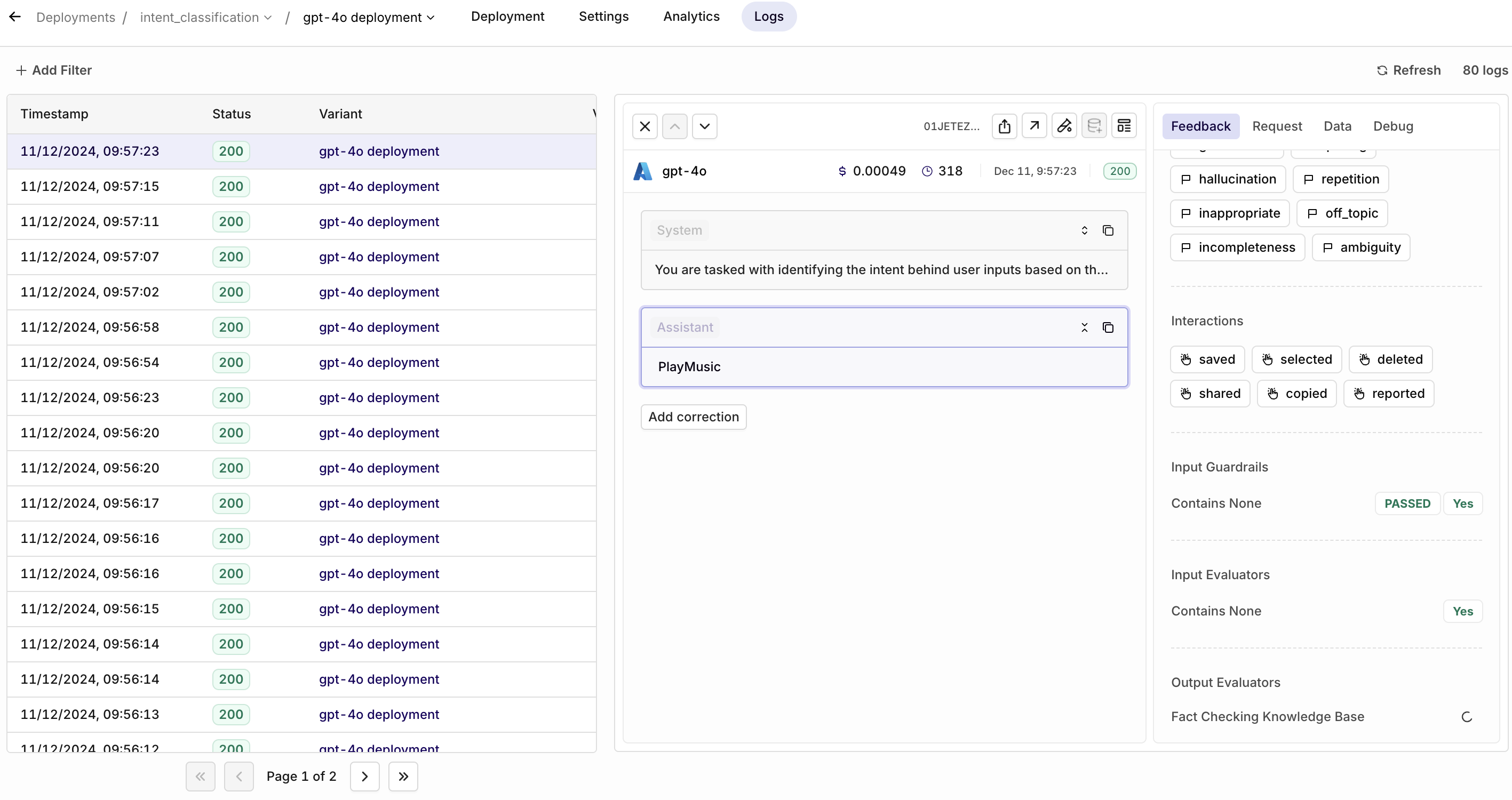This screenshot has width=1512, height=800.
Task: Toggle the saved interaction tag
Action: 1207,359
